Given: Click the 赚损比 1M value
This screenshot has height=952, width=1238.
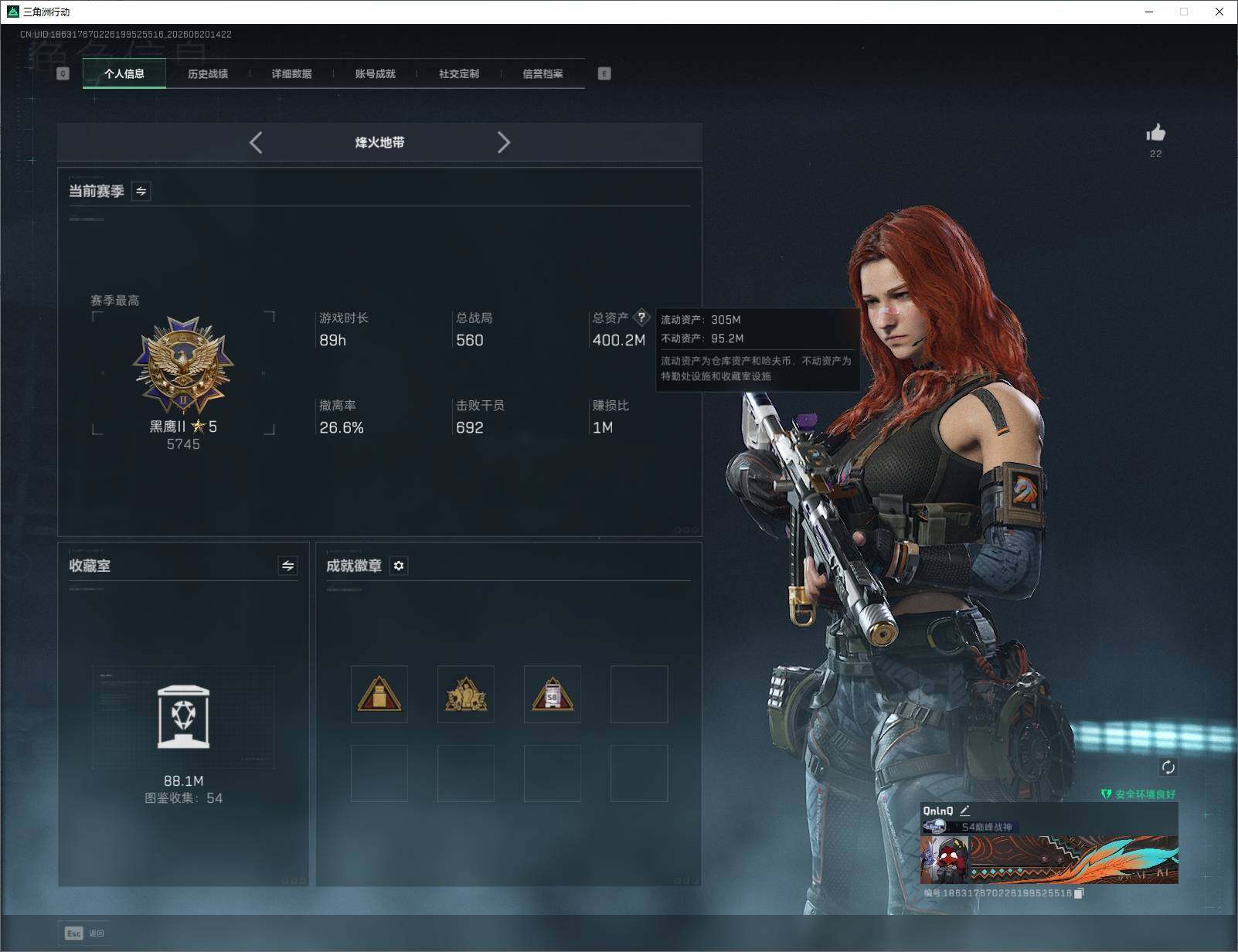Looking at the screenshot, I should 602,427.
